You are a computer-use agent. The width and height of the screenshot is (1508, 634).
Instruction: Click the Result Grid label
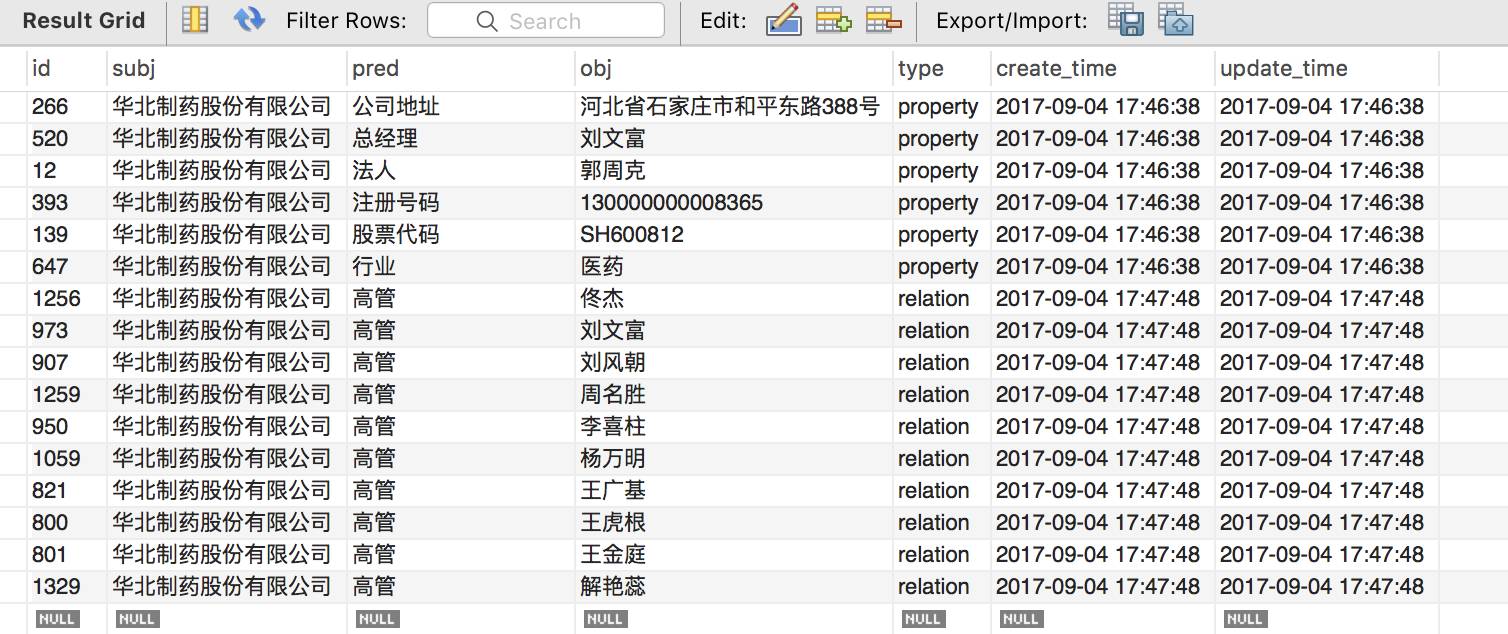coord(84,20)
